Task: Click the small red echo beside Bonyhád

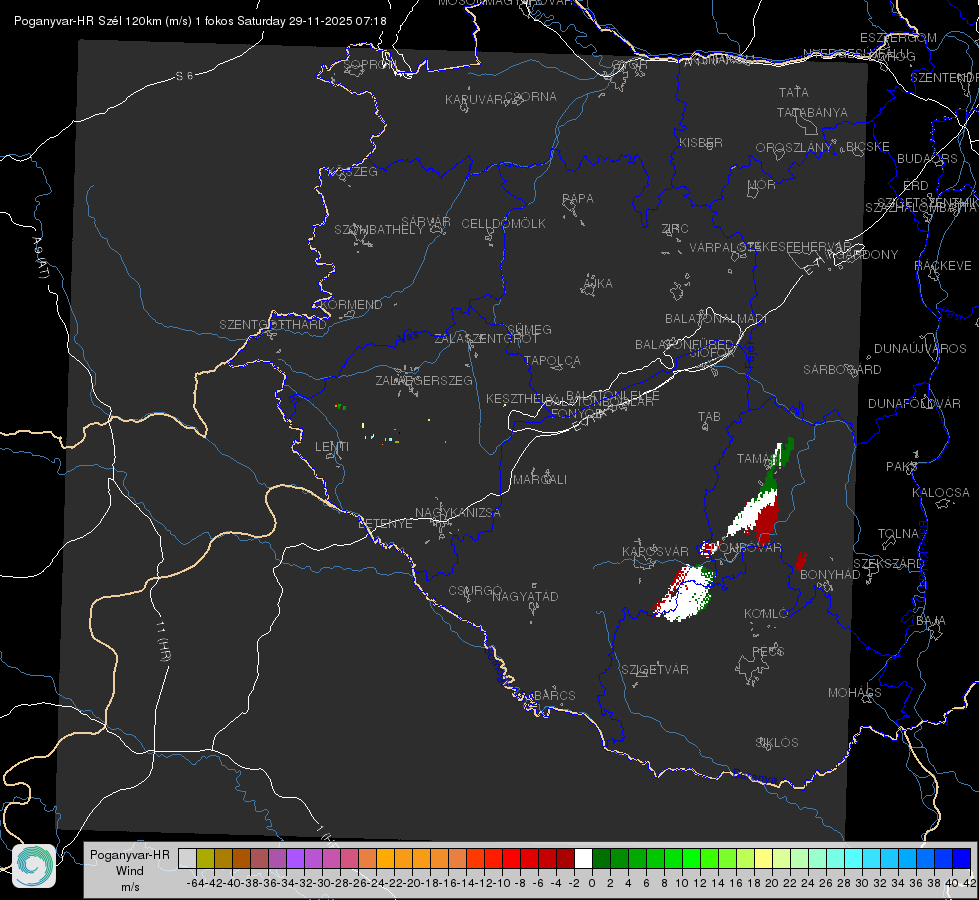Action: click(x=800, y=561)
